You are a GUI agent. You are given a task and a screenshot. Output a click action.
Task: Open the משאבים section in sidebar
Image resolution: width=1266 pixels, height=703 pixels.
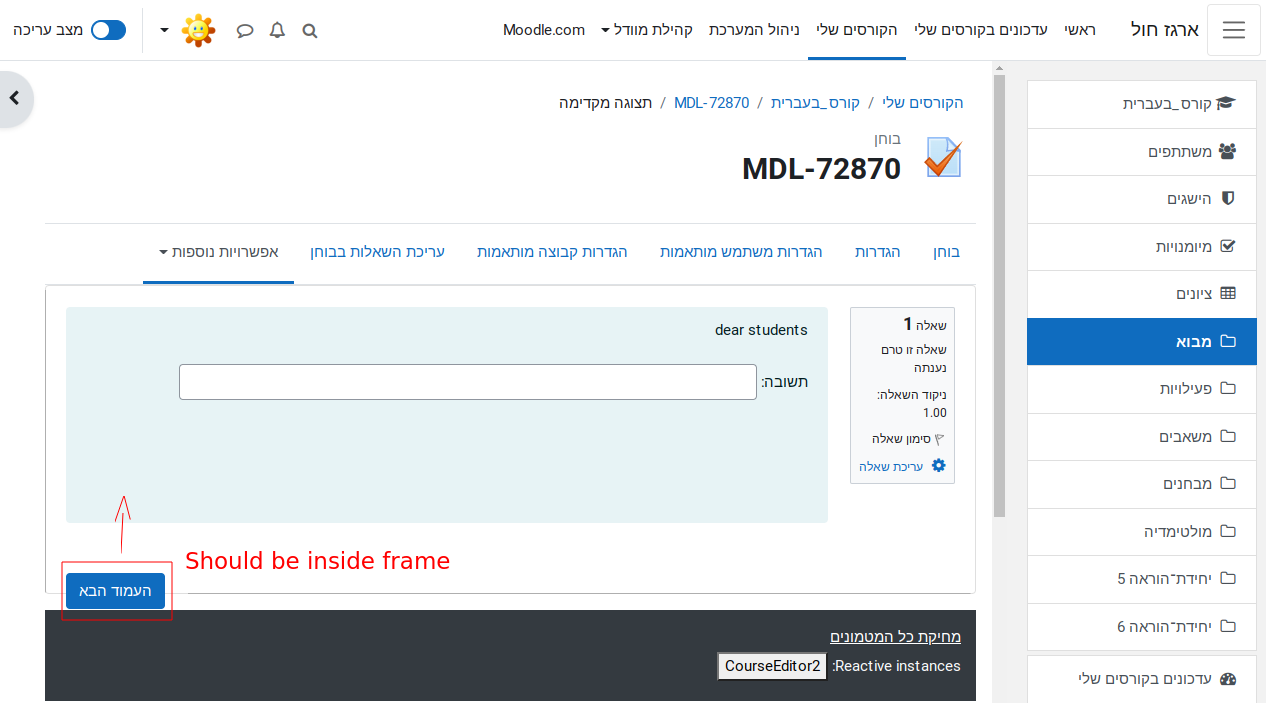click(1142, 437)
